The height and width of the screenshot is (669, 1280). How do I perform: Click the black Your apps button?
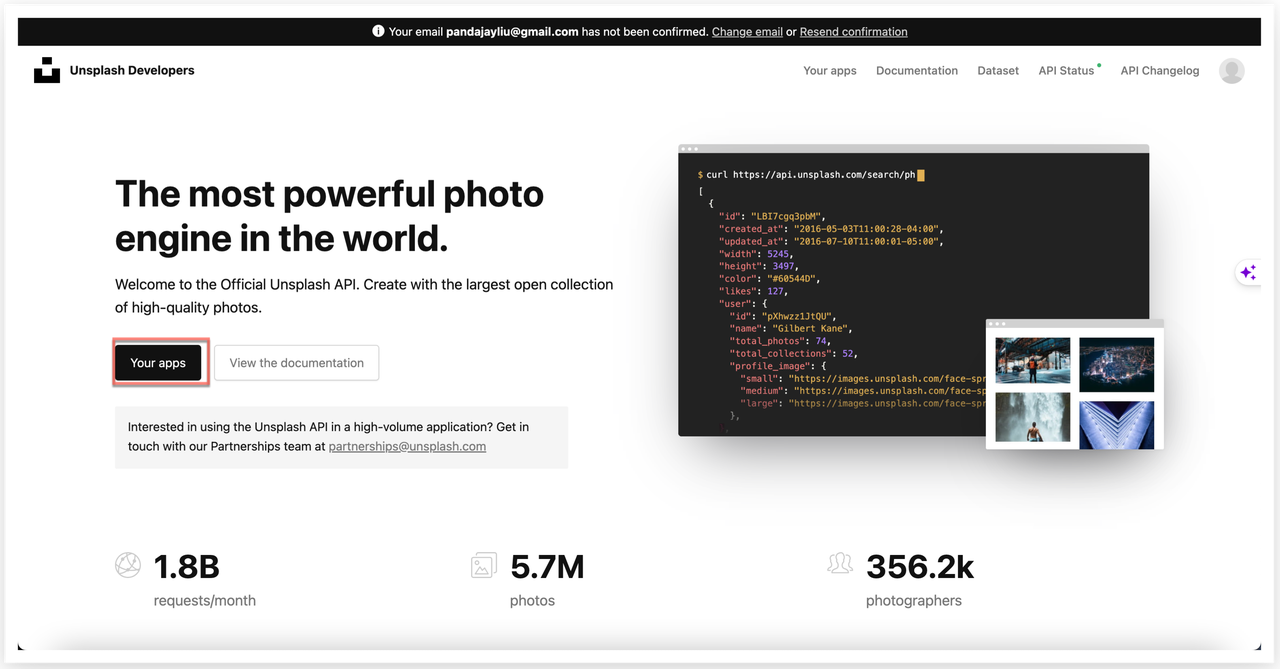[158, 363]
